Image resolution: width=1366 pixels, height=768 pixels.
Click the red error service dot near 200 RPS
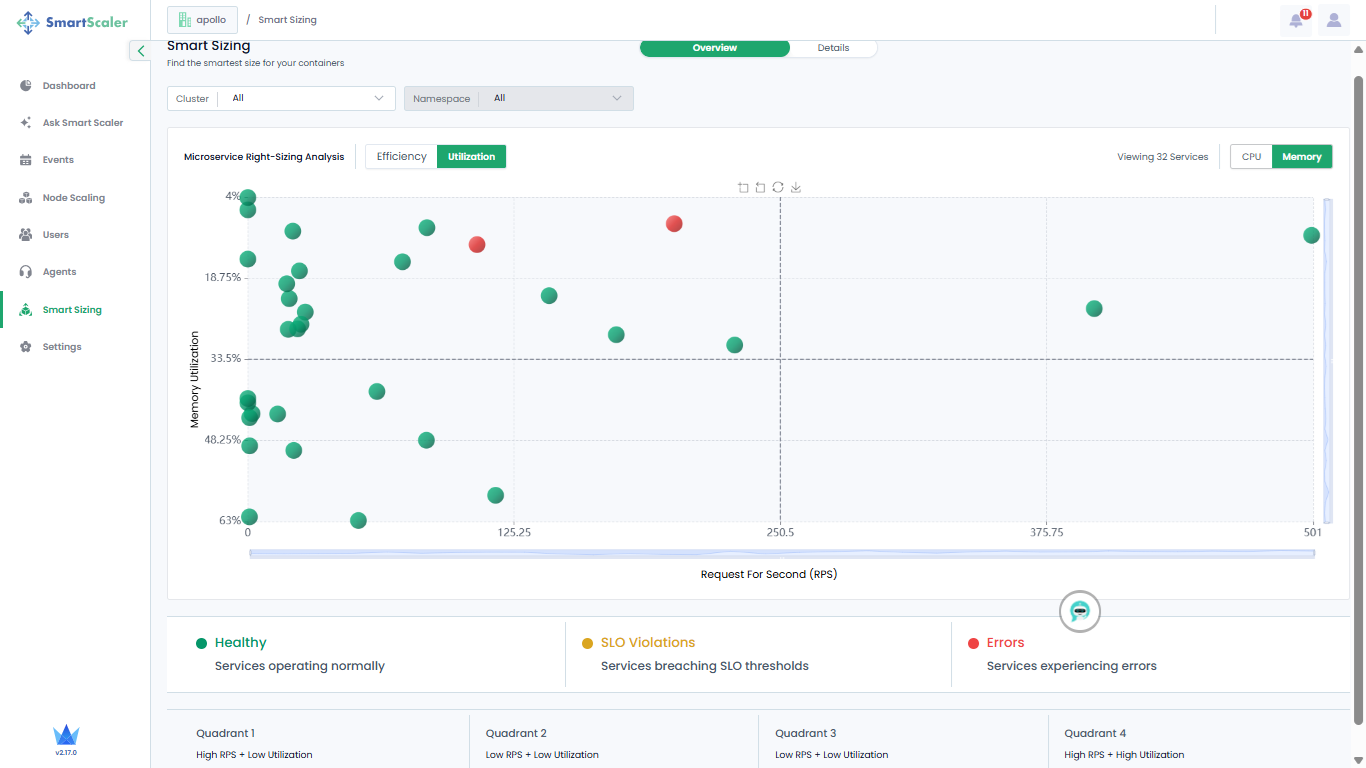coord(674,223)
